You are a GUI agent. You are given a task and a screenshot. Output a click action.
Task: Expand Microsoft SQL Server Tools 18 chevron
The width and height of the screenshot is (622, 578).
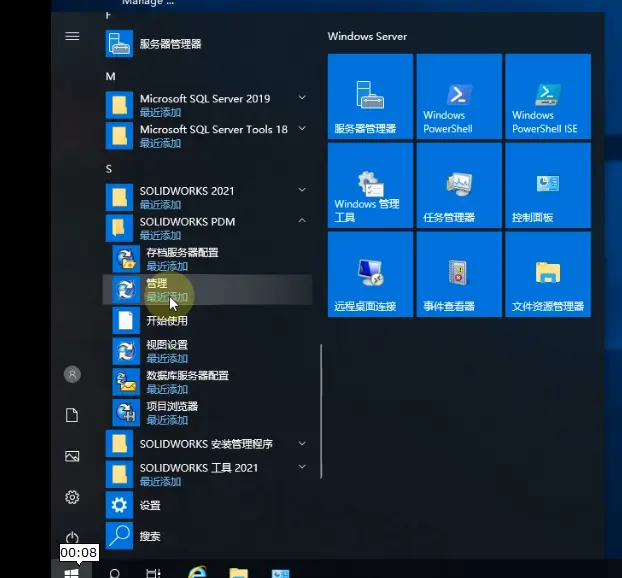click(302, 128)
